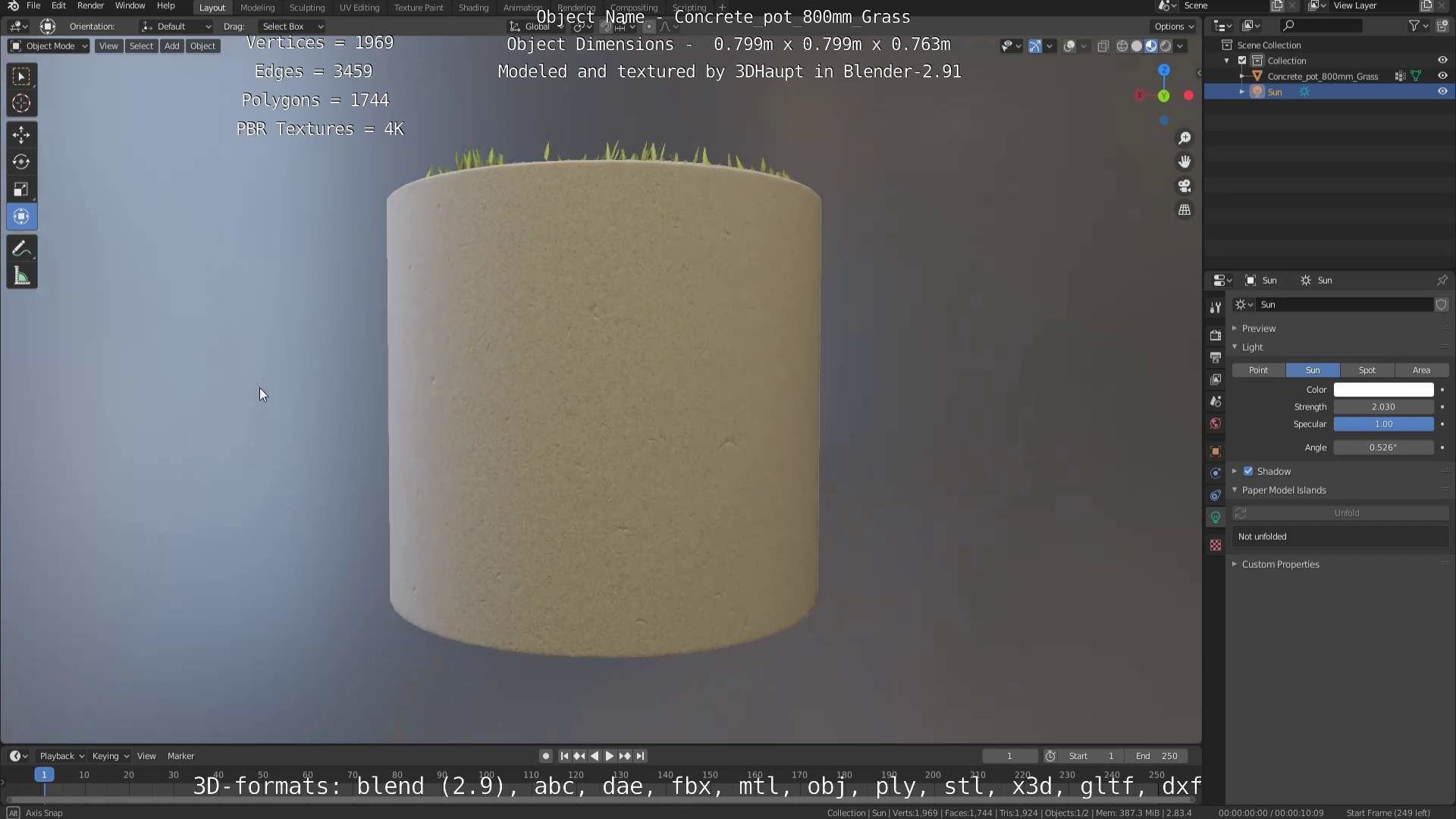This screenshot has width=1456, height=819.
Task: Open the World properties tab
Action: (1216, 423)
